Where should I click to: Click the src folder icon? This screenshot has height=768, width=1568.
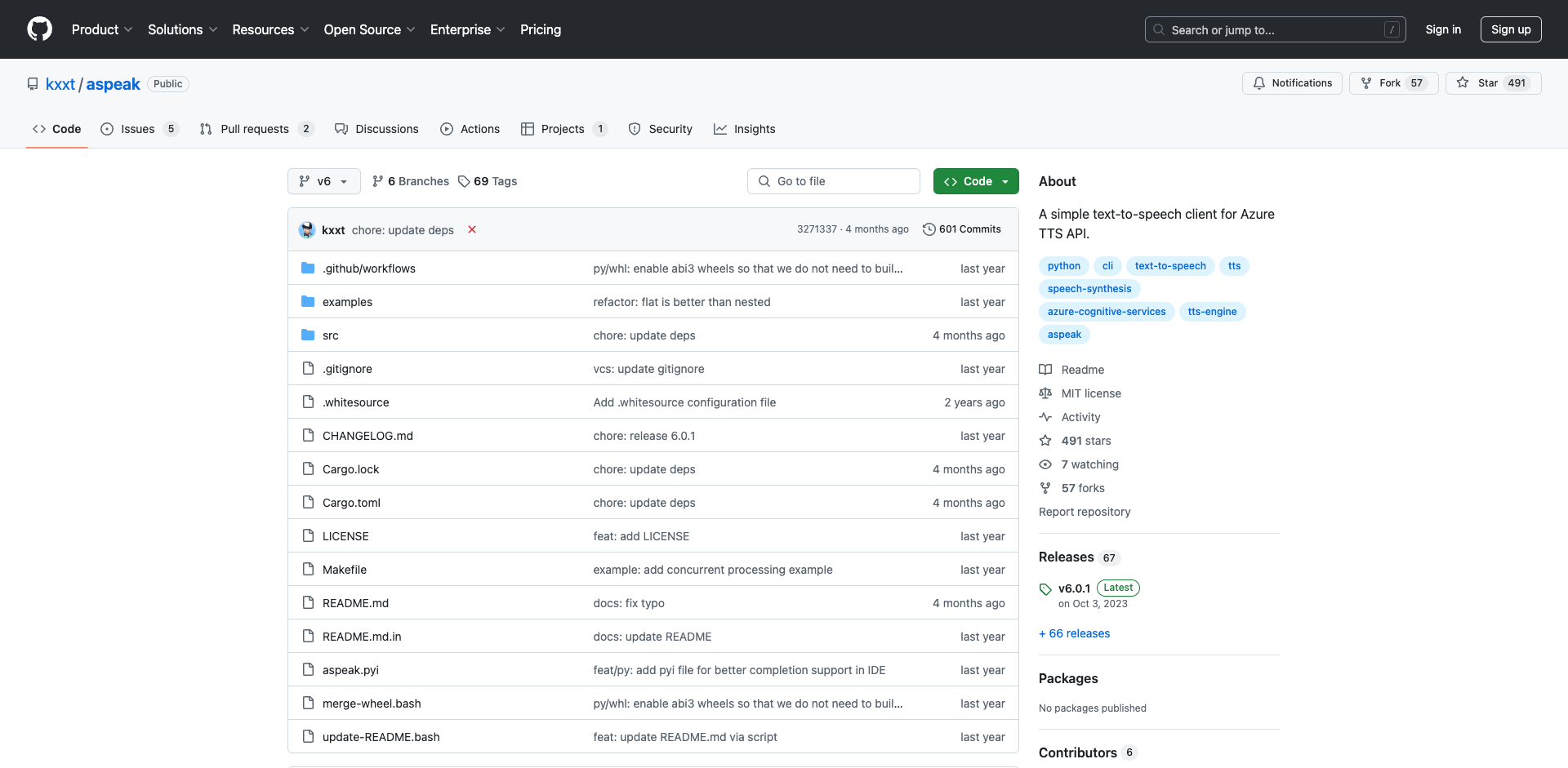[308, 335]
